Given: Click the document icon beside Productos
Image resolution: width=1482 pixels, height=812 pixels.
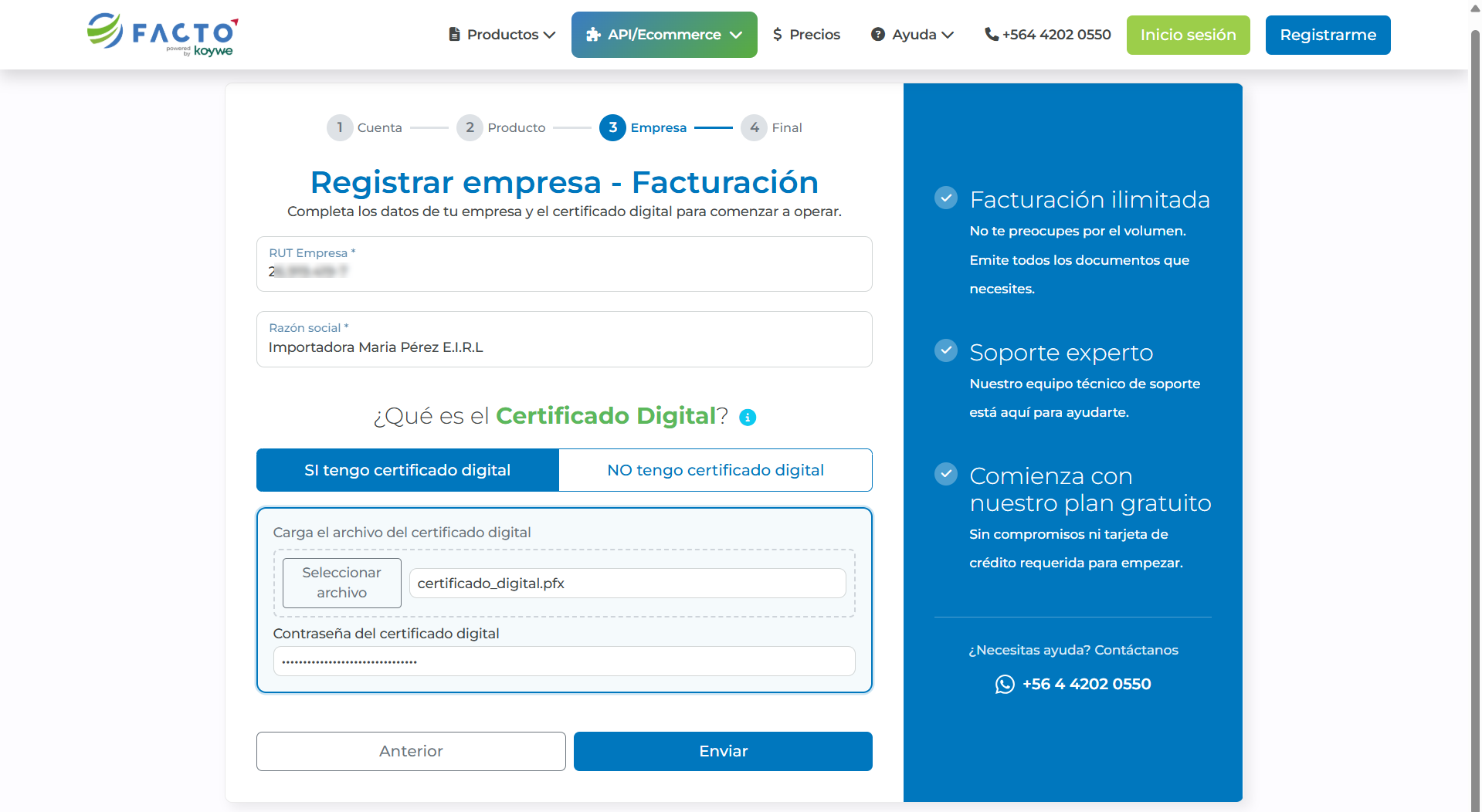Looking at the screenshot, I should pos(454,35).
